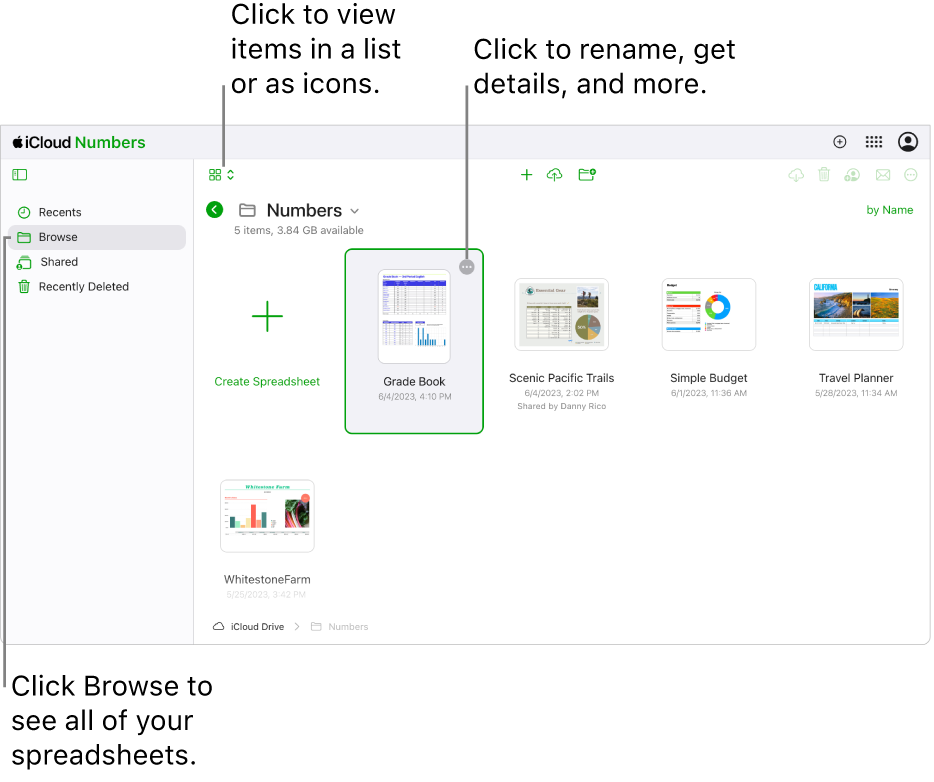Open toolbar More options ellipsis
The height and width of the screenshot is (782, 934).
click(910, 175)
